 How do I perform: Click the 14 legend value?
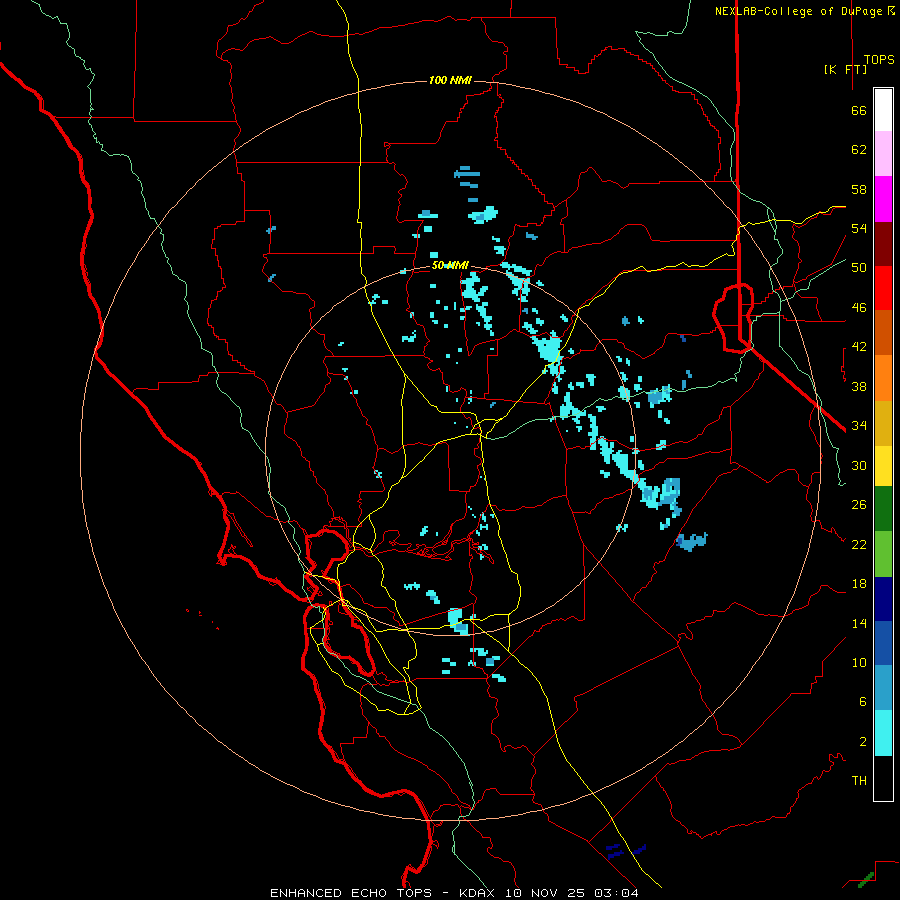click(859, 623)
